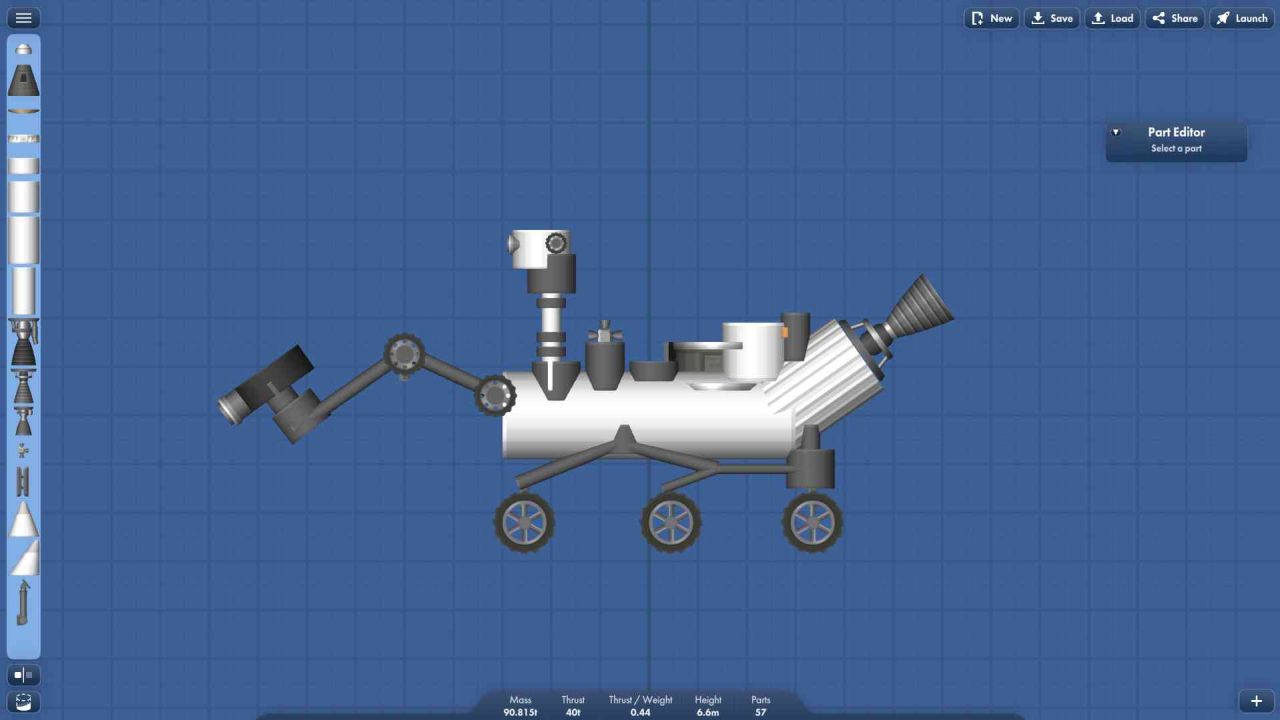Toggle the interior view button
The width and height of the screenshot is (1280, 720).
[x=24, y=702]
